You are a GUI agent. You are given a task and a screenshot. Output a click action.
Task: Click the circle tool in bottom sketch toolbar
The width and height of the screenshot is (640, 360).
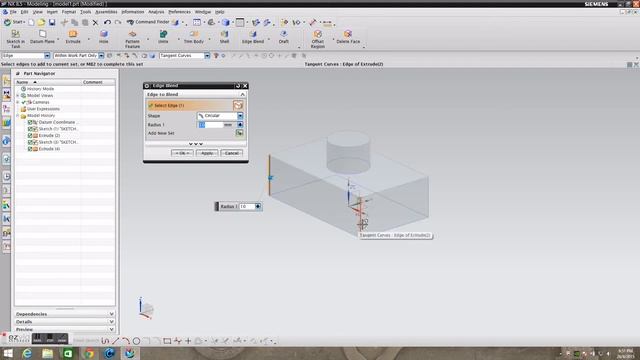[136, 340]
